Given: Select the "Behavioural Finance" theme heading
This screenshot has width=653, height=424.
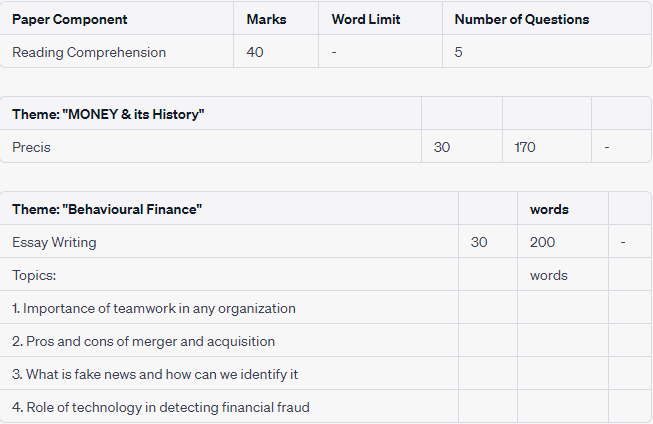Looking at the screenshot, I should (x=107, y=209).
